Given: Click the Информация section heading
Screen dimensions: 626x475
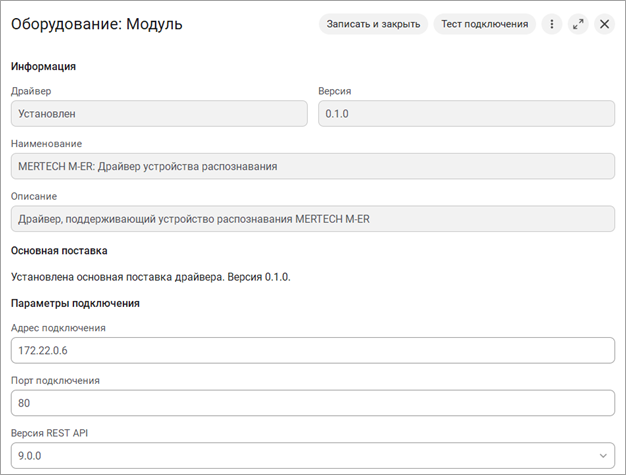Looking at the screenshot, I should 43,66.
